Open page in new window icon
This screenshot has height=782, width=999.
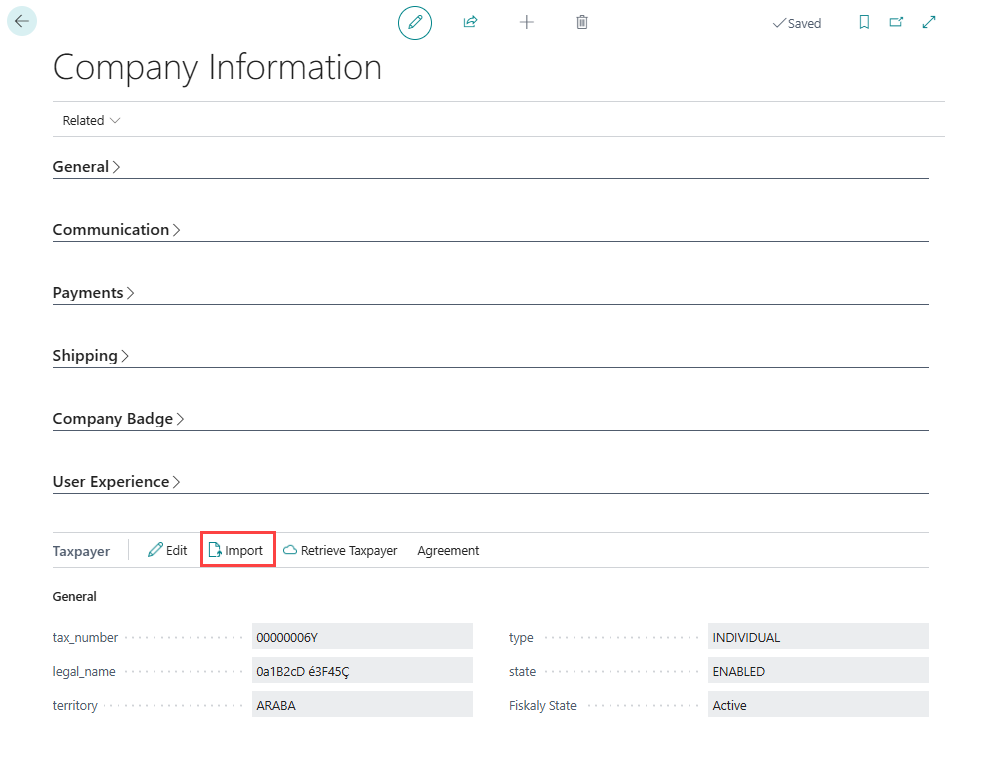pos(896,22)
